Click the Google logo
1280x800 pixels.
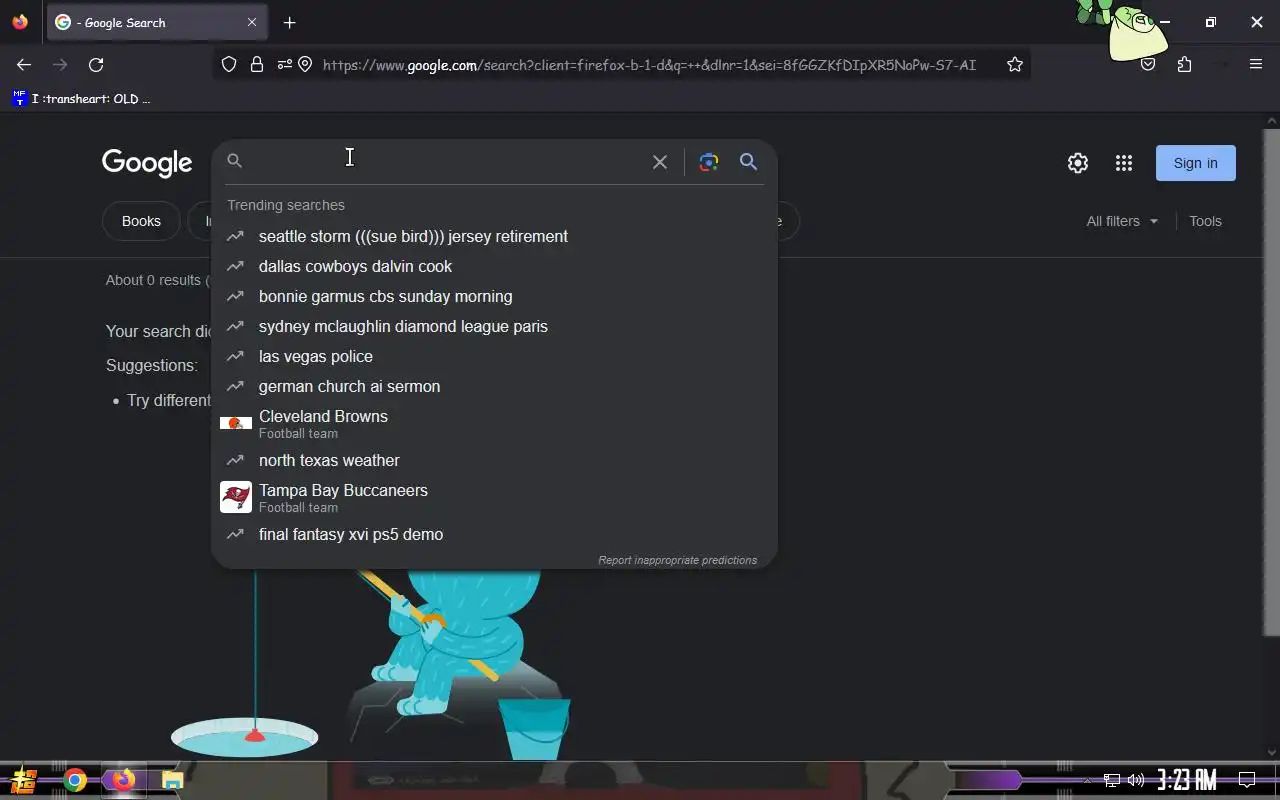(x=147, y=163)
